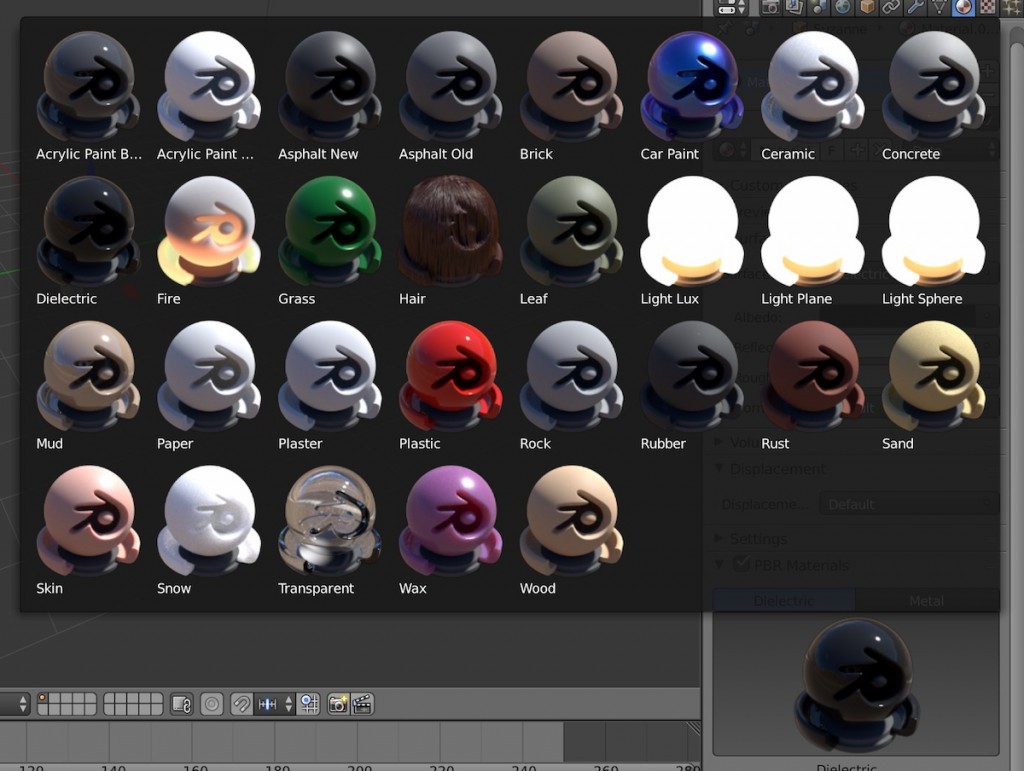The width and height of the screenshot is (1024, 771).
Task: Select the Asphalt New material preset
Action: [330, 97]
